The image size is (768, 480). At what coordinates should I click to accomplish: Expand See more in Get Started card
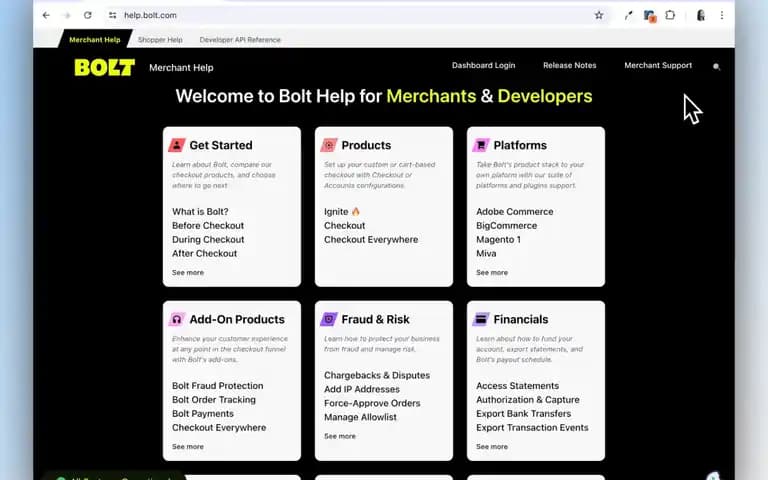(188, 272)
